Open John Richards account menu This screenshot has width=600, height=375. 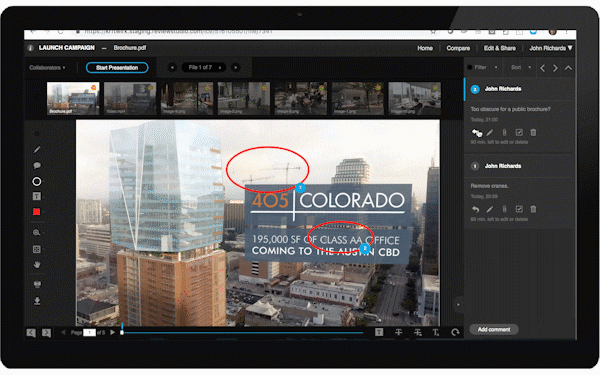click(x=550, y=48)
